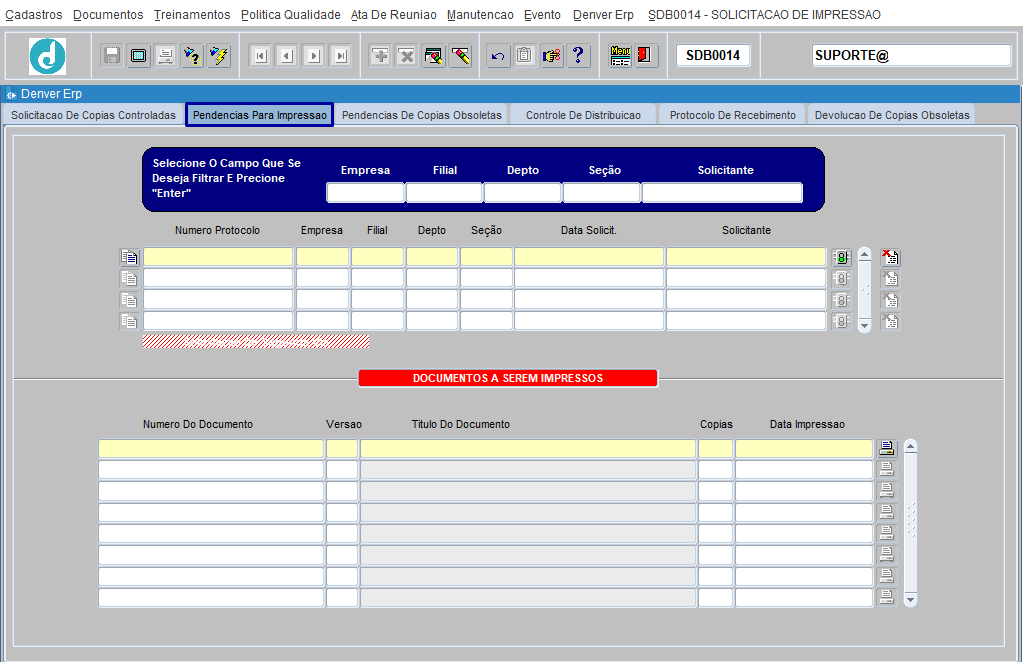Go to the last record
The image size is (1023, 662).
(x=341, y=56)
